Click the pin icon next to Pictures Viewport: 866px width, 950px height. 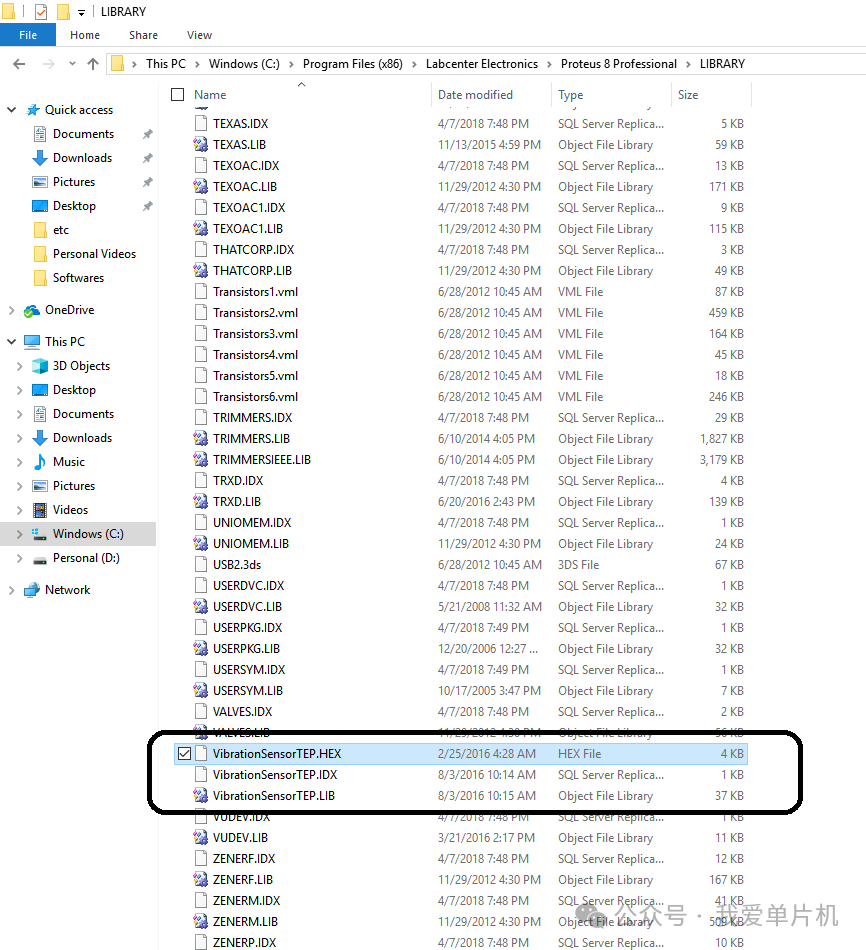click(x=147, y=182)
